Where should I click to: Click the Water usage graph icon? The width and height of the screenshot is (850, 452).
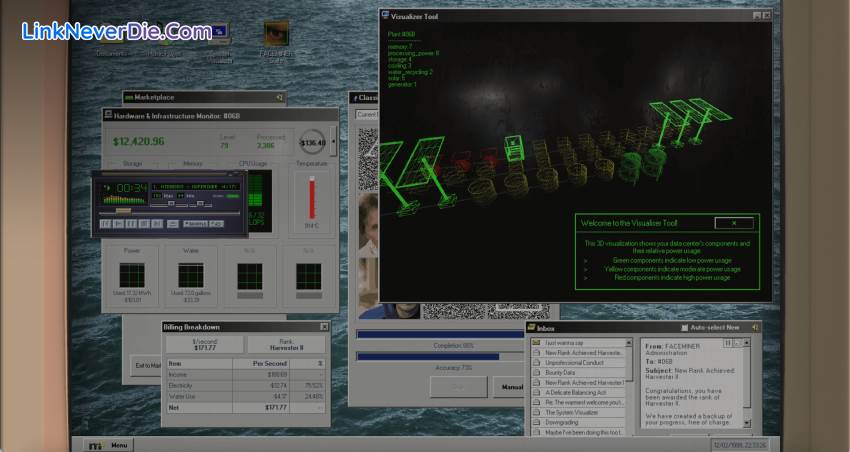[190, 275]
